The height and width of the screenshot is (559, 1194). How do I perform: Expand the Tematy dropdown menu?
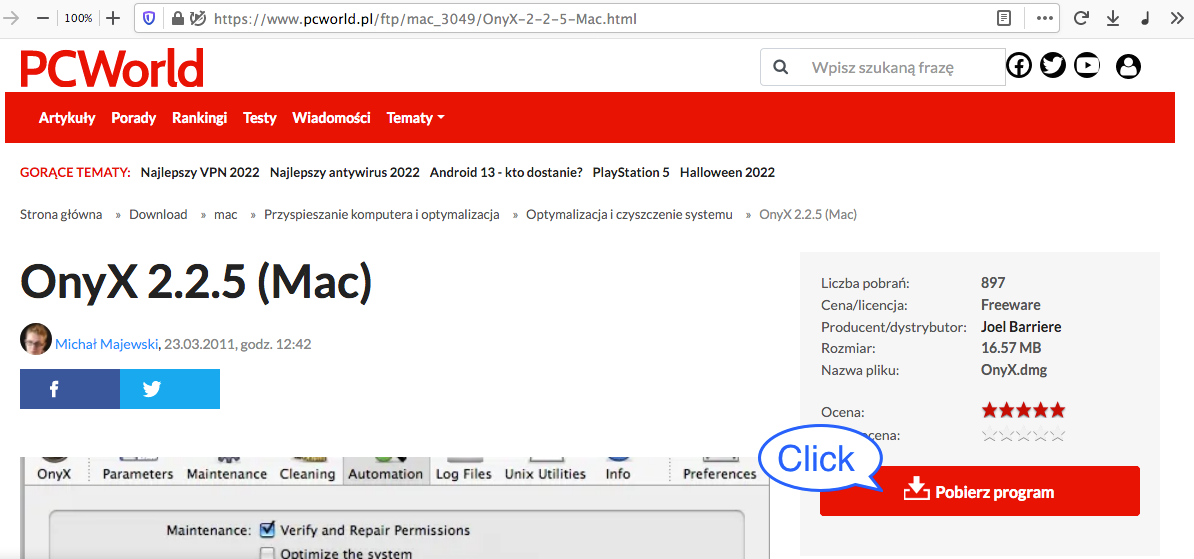416,118
